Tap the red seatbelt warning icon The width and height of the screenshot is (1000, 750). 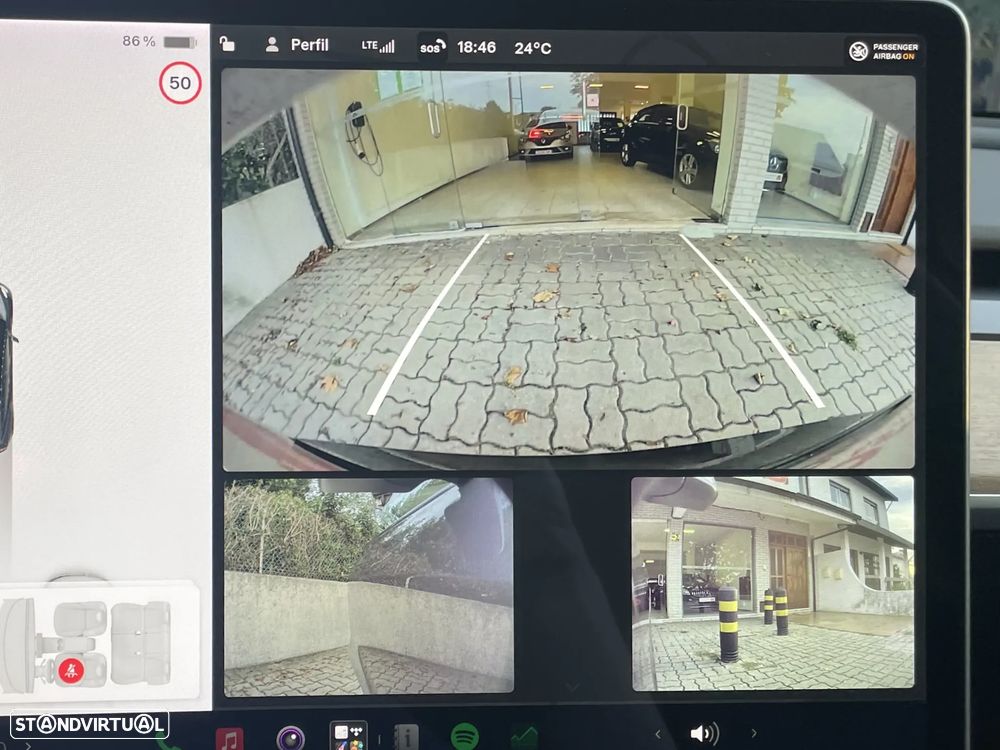coord(71,670)
